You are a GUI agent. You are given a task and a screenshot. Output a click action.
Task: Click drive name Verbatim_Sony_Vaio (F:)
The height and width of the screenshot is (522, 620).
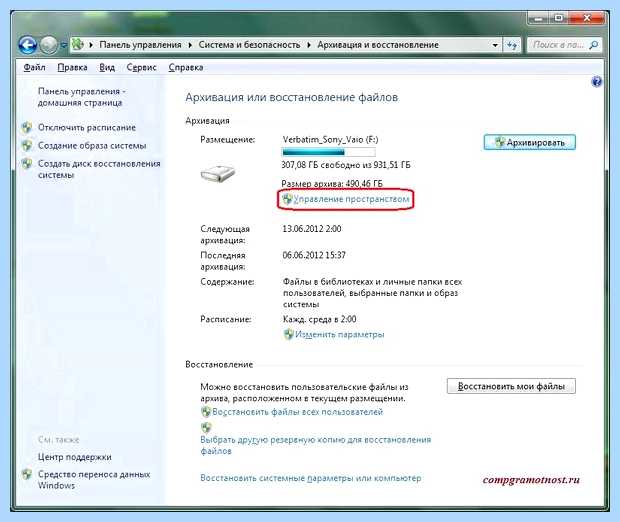[331, 140]
